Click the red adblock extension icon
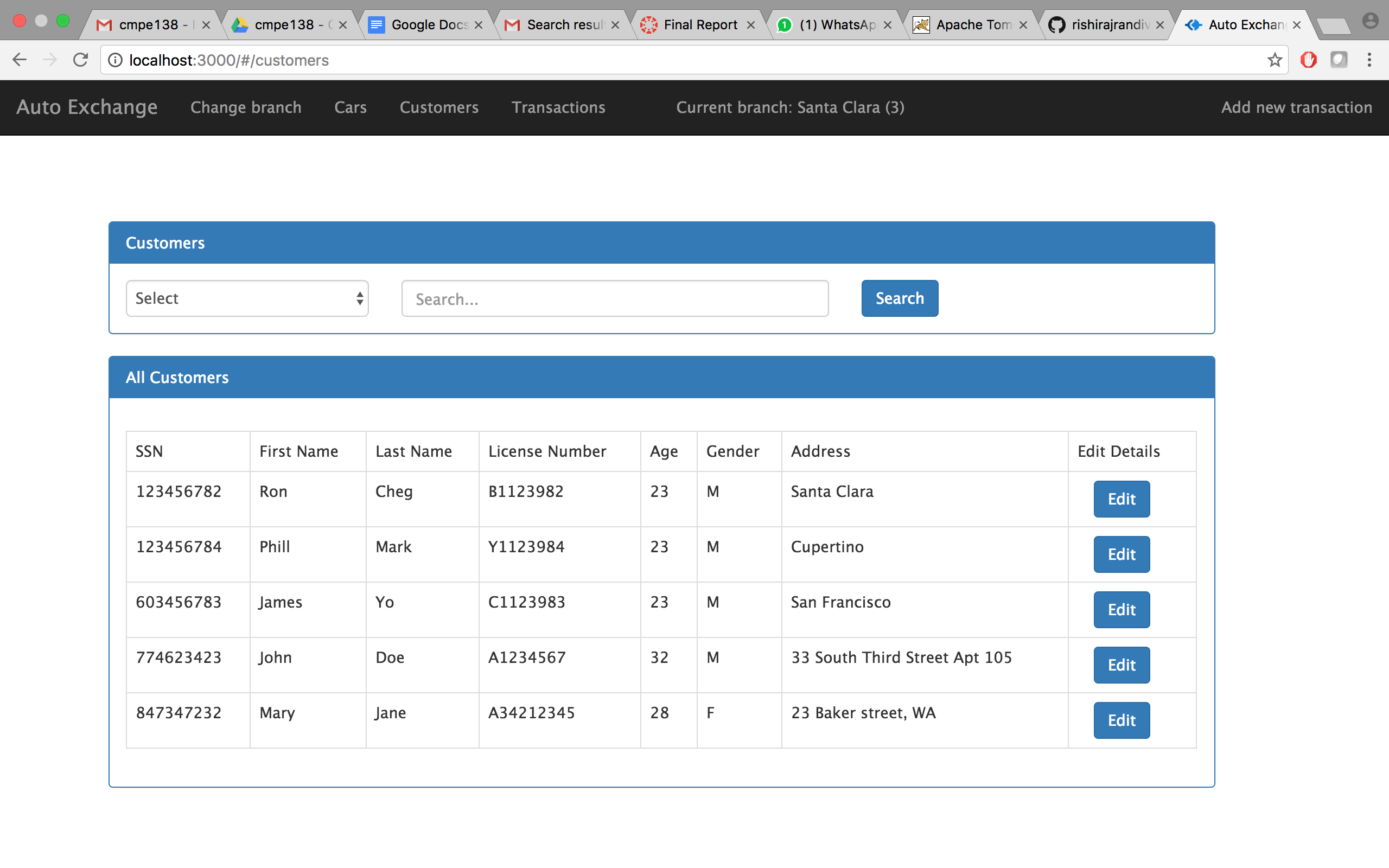 pyautogui.click(x=1308, y=60)
